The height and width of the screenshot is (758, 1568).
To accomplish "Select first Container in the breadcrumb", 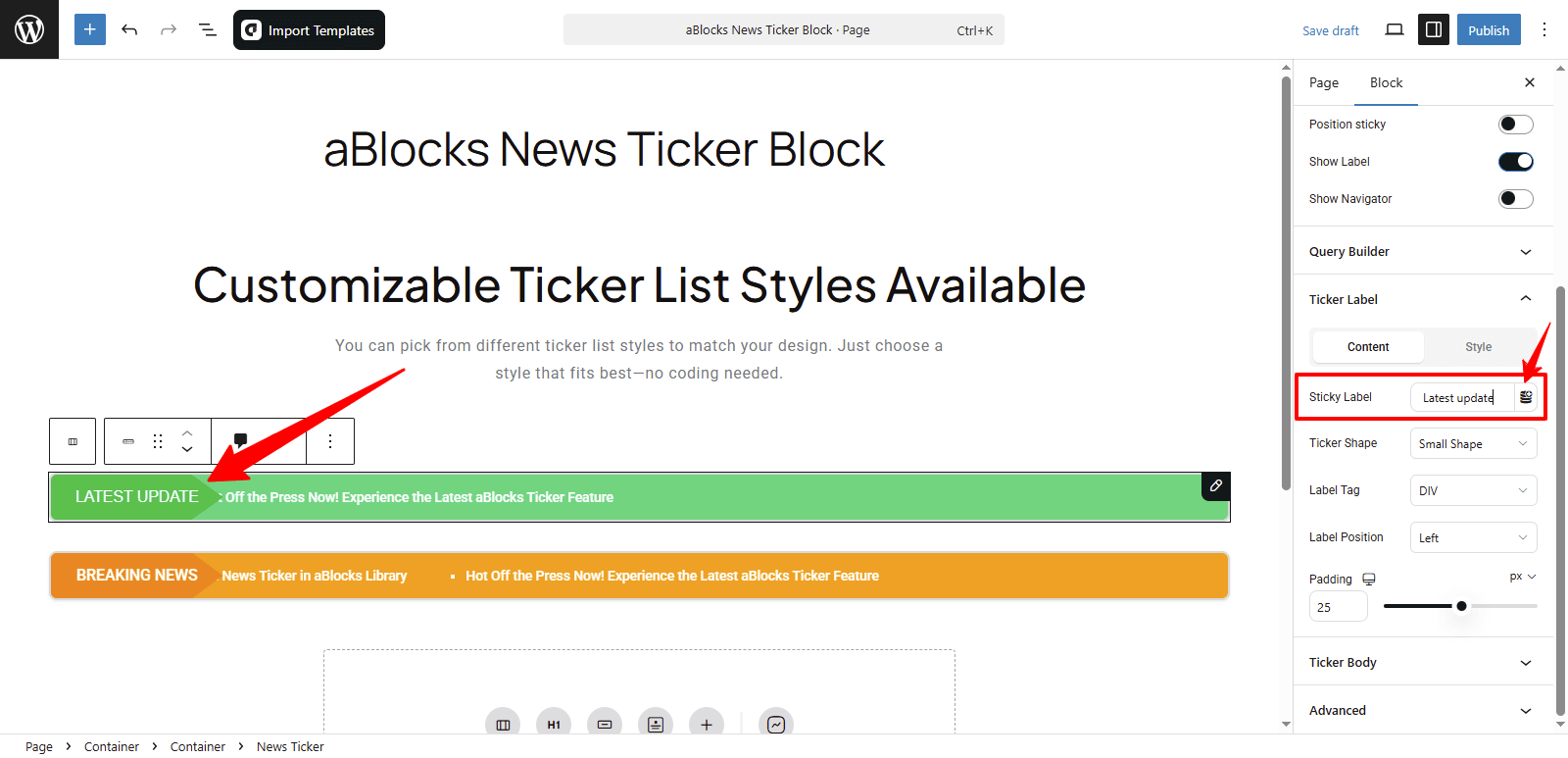I will [x=112, y=746].
